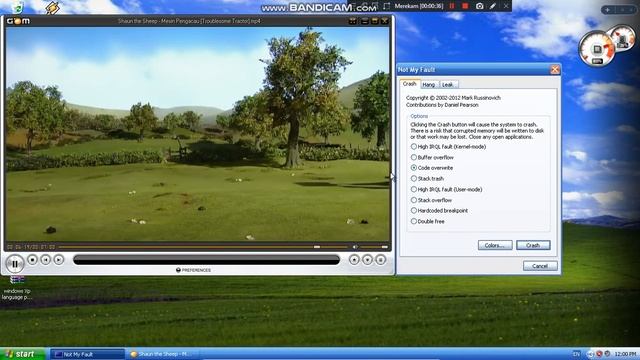Skip to previous track in GOM Player

[45, 260]
